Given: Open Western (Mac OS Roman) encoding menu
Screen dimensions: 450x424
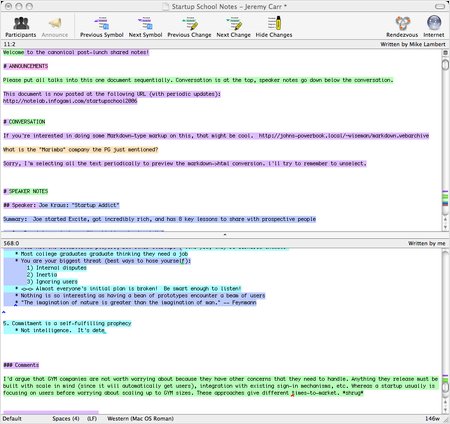Looking at the screenshot, I should [140, 419].
